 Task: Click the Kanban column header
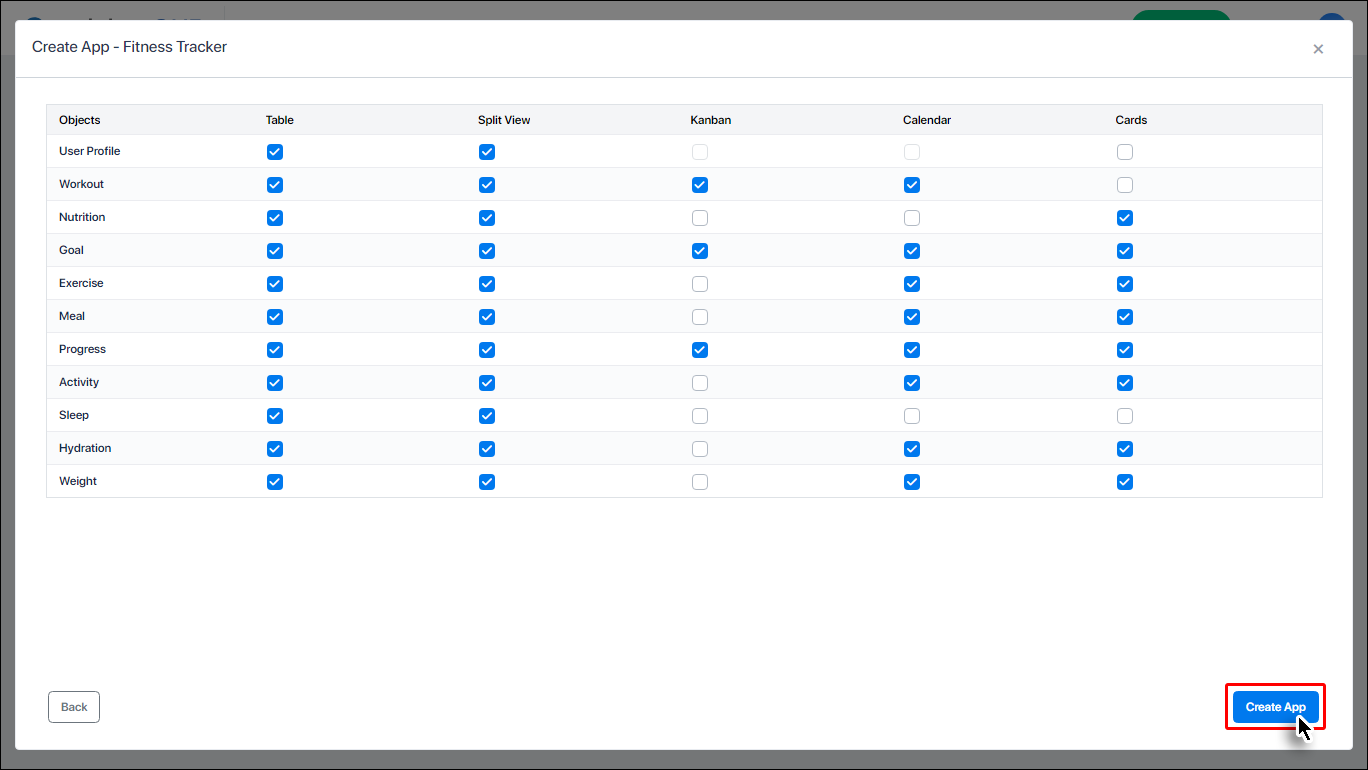click(x=711, y=120)
